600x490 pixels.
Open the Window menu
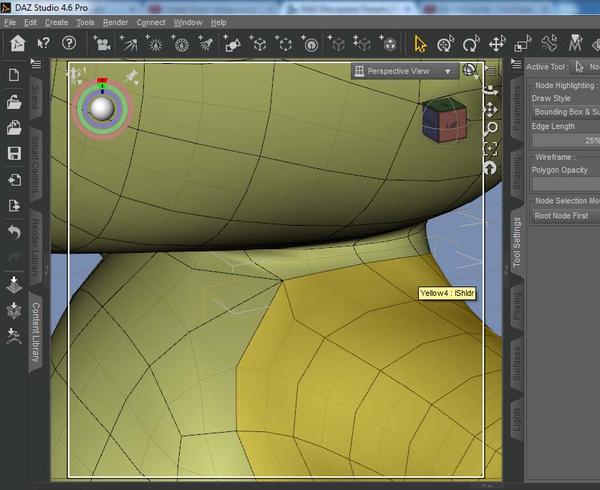(x=188, y=23)
